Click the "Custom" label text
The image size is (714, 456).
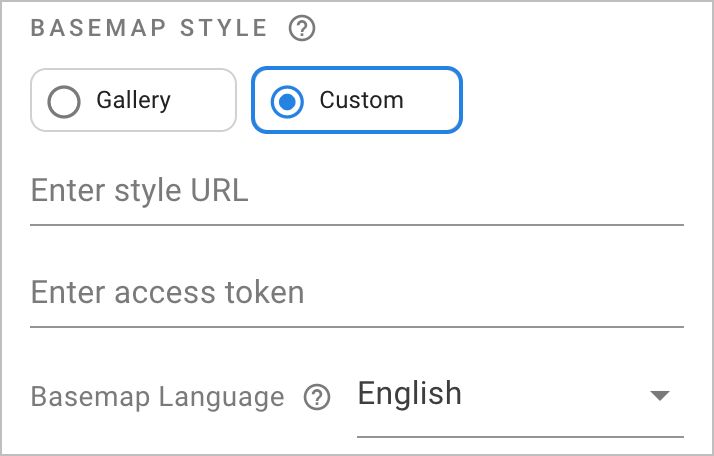[x=361, y=100]
